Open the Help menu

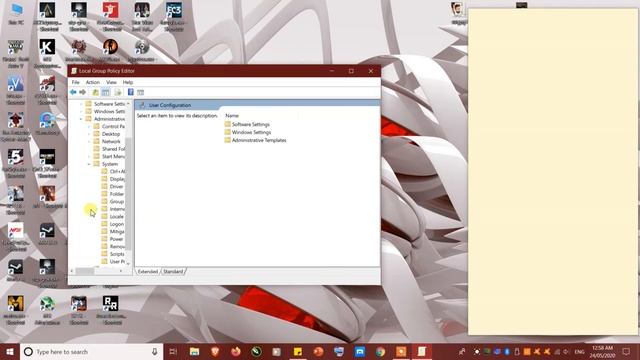click(x=128, y=82)
